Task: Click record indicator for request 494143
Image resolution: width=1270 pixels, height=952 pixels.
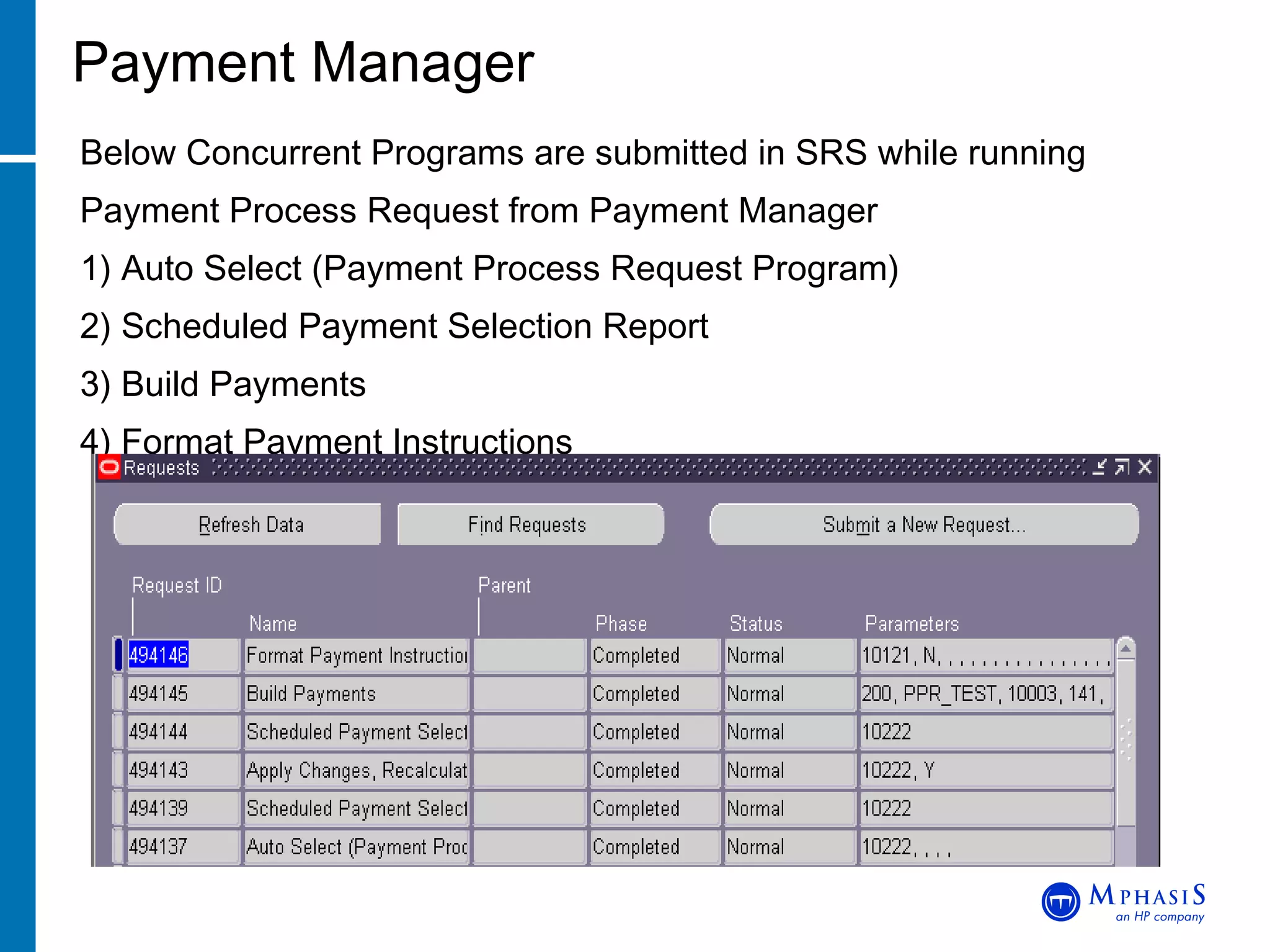Action: 118,770
